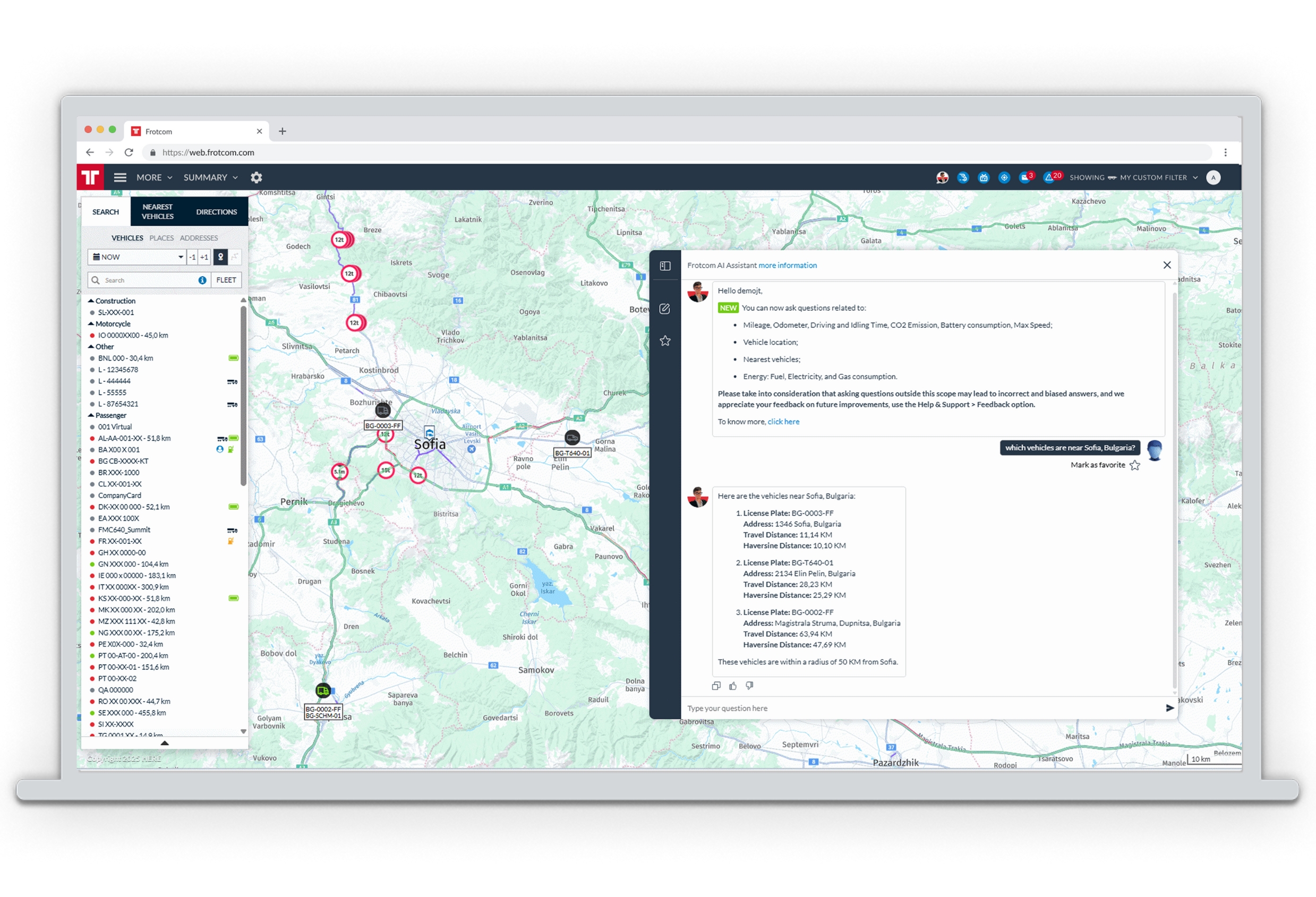Click the FLEET button
1316x897 pixels.
pos(226,280)
